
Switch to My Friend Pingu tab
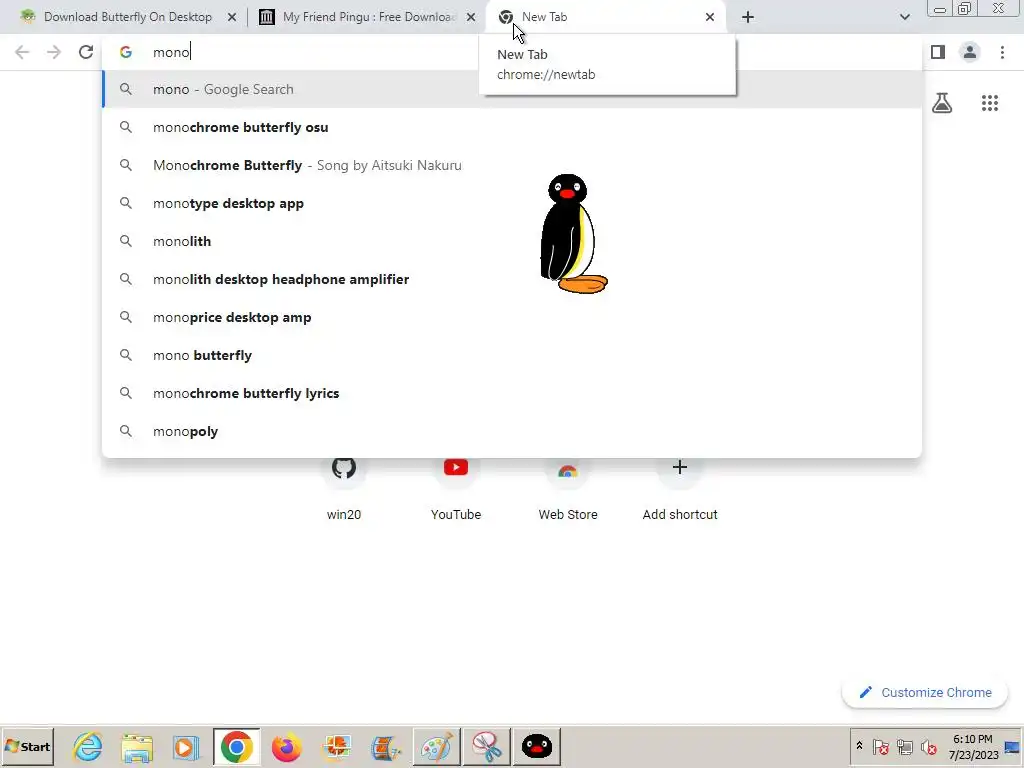[x=369, y=17]
